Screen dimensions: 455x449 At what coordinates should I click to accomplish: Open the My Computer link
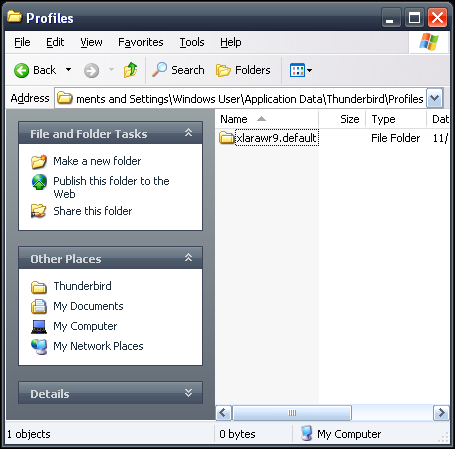click(85, 326)
